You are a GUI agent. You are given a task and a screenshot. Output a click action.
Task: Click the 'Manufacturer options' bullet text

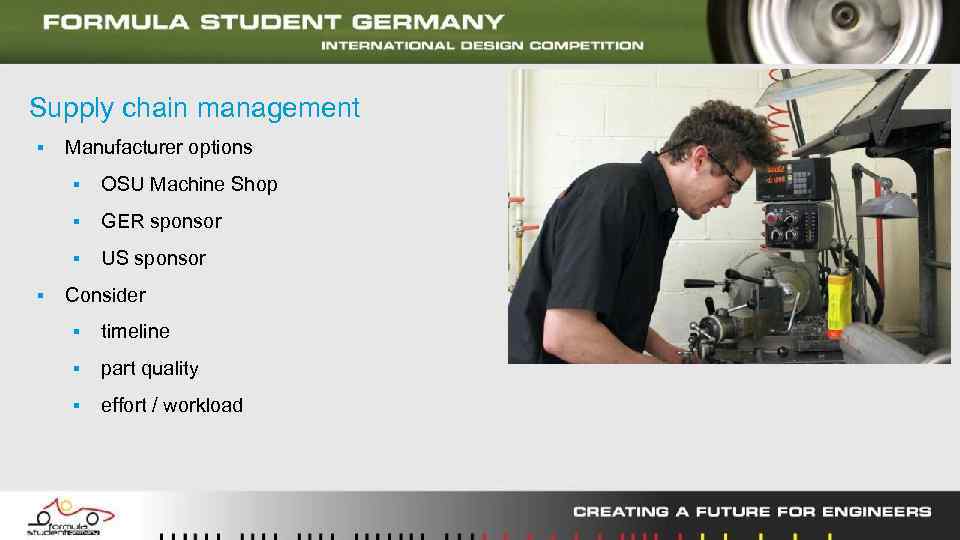158,148
